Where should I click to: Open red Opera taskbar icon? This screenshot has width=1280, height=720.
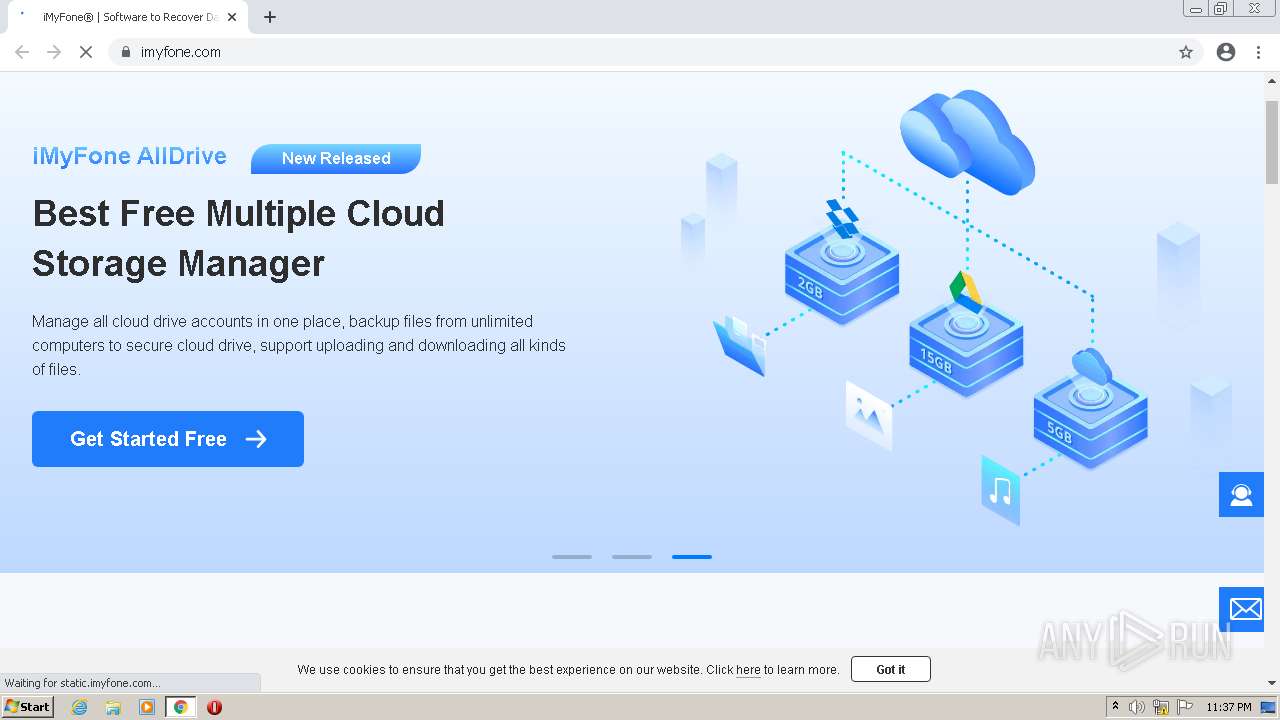(214, 707)
